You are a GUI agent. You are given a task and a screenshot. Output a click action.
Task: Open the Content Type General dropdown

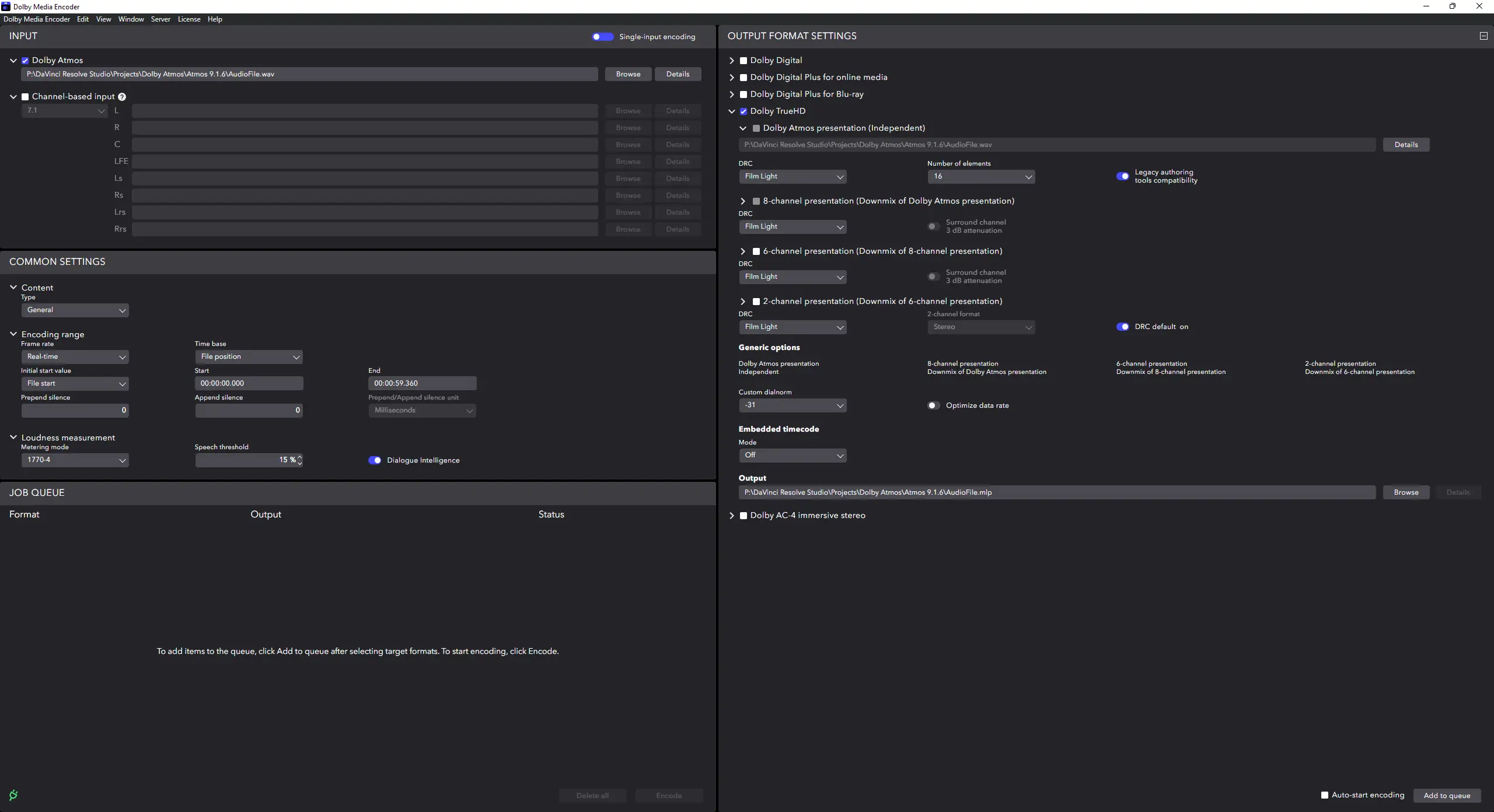coord(75,310)
